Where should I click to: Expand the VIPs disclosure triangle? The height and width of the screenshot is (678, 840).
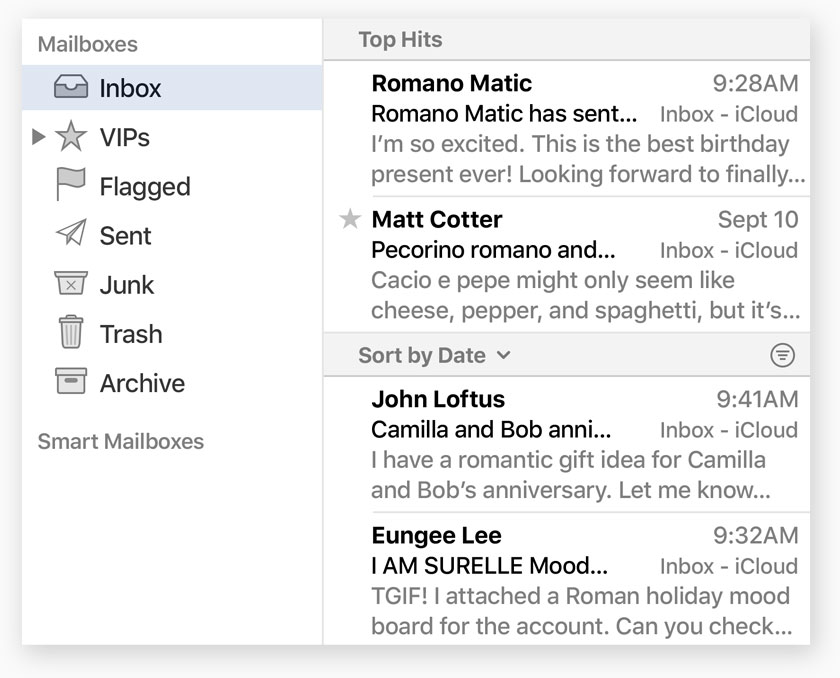39,137
